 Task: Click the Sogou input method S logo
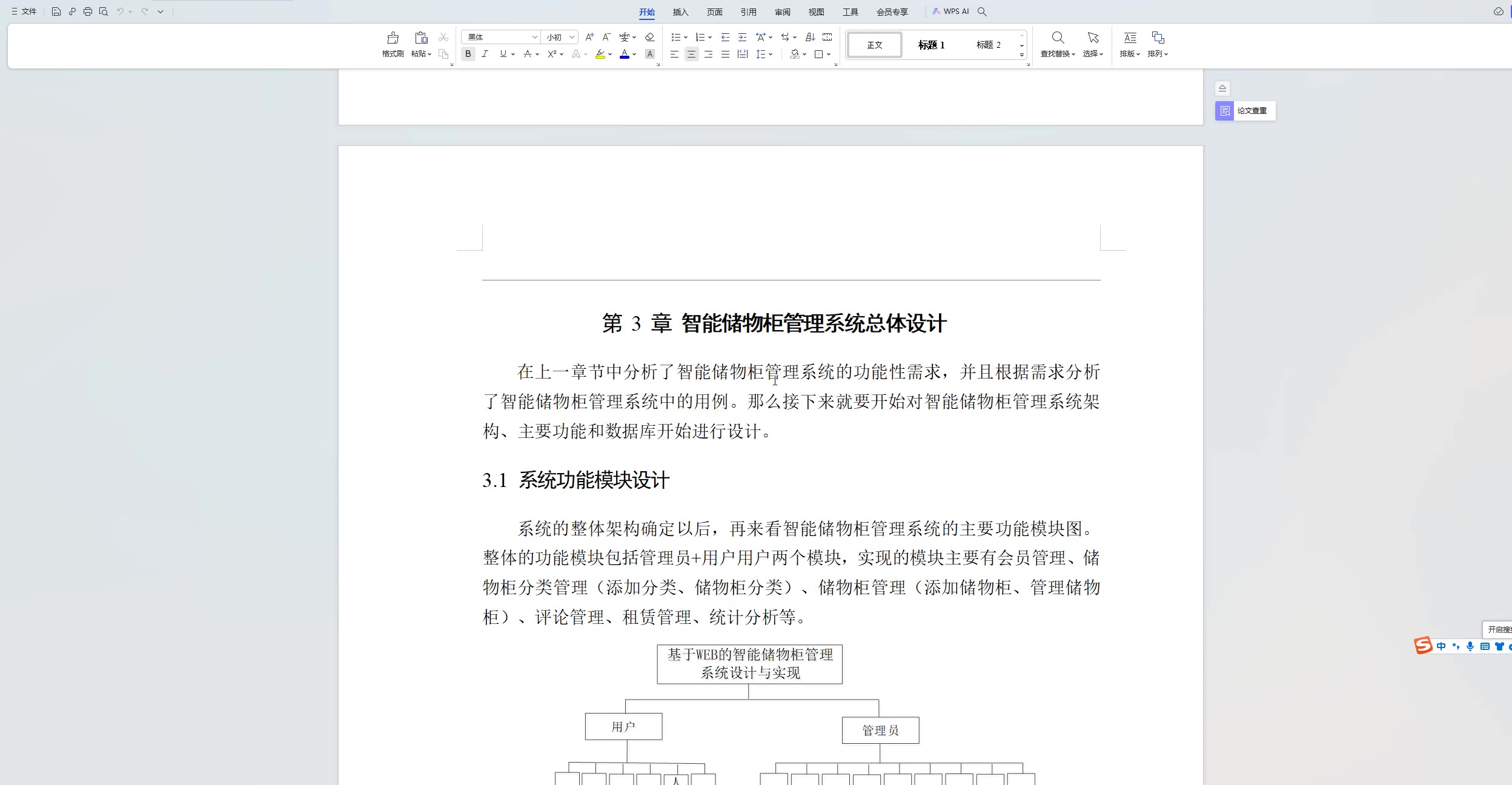(1423, 646)
